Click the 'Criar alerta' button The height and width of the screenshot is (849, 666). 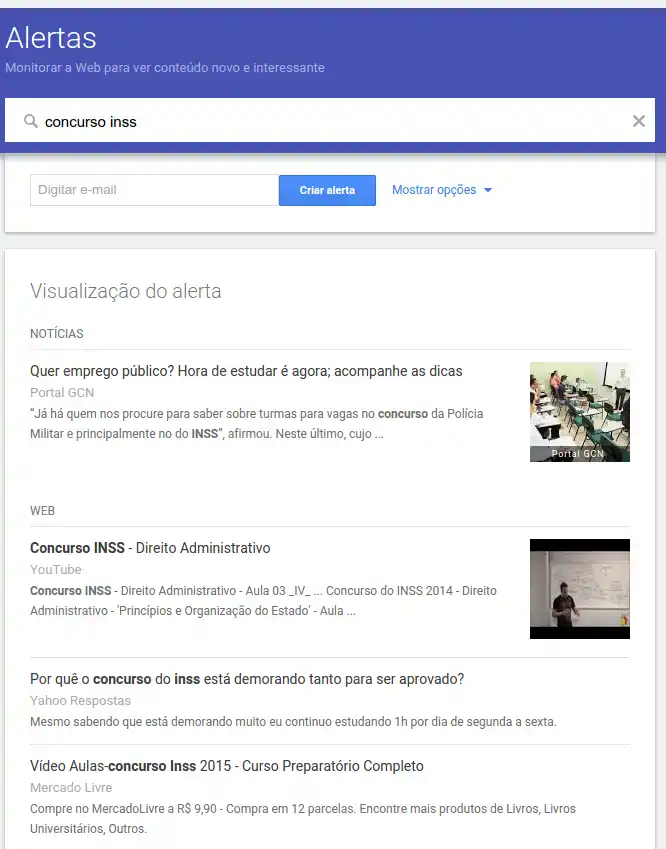[327, 190]
